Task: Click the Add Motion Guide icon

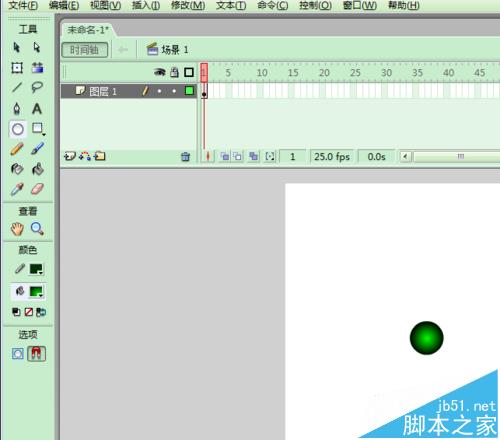Action: pyautogui.click(x=85, y=156)
